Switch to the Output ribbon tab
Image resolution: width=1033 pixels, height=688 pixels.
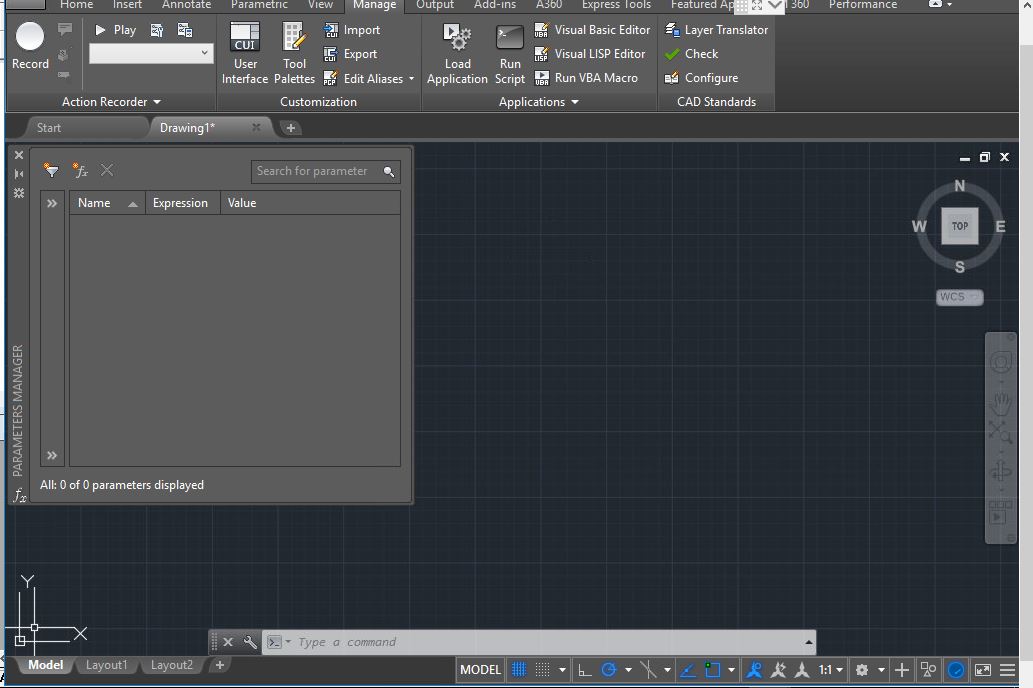[435, 5]
